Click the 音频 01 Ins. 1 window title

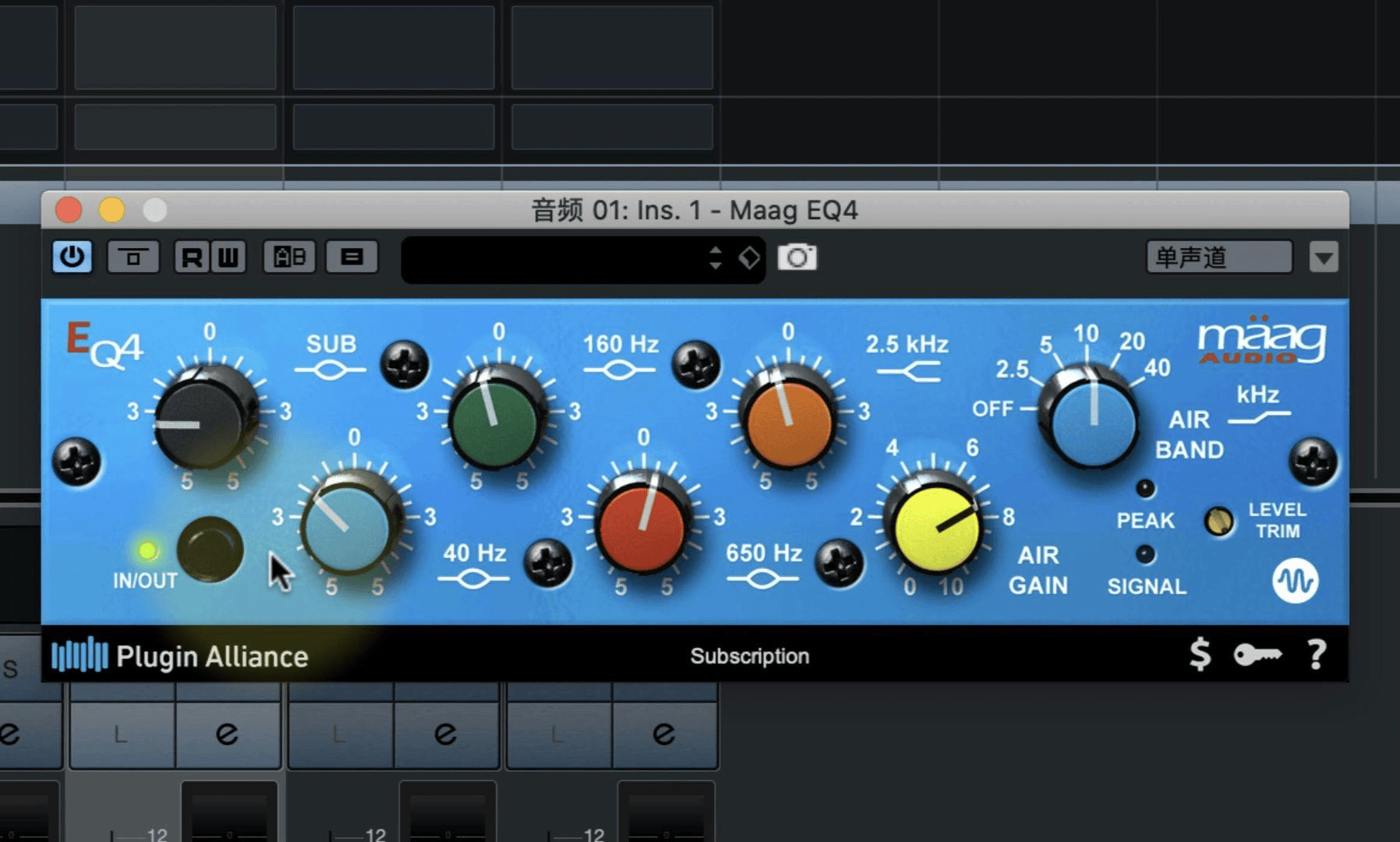[x=693, y=210]
